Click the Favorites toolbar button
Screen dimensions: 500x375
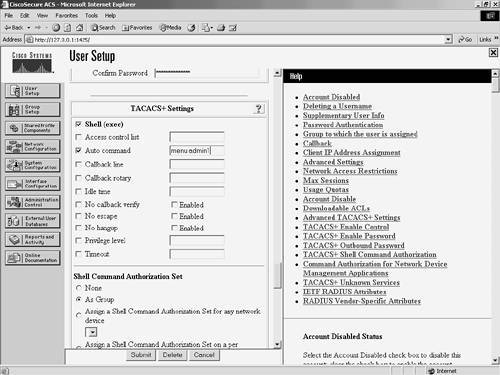coord(137,28)
